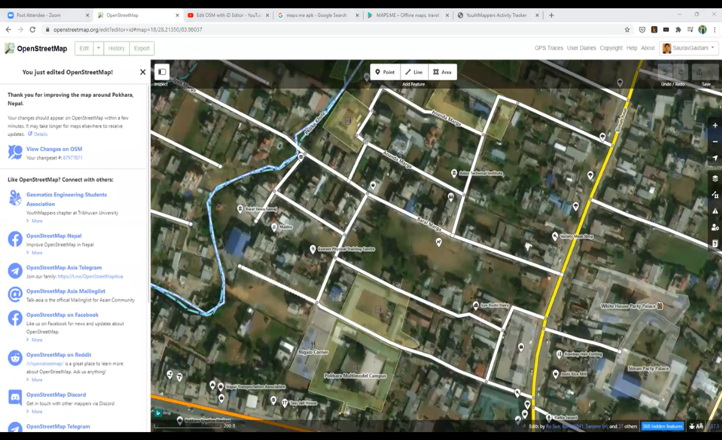This screenshot has height=440, width=722.
Task: Click the Redo button in editor
Action: 681,72
